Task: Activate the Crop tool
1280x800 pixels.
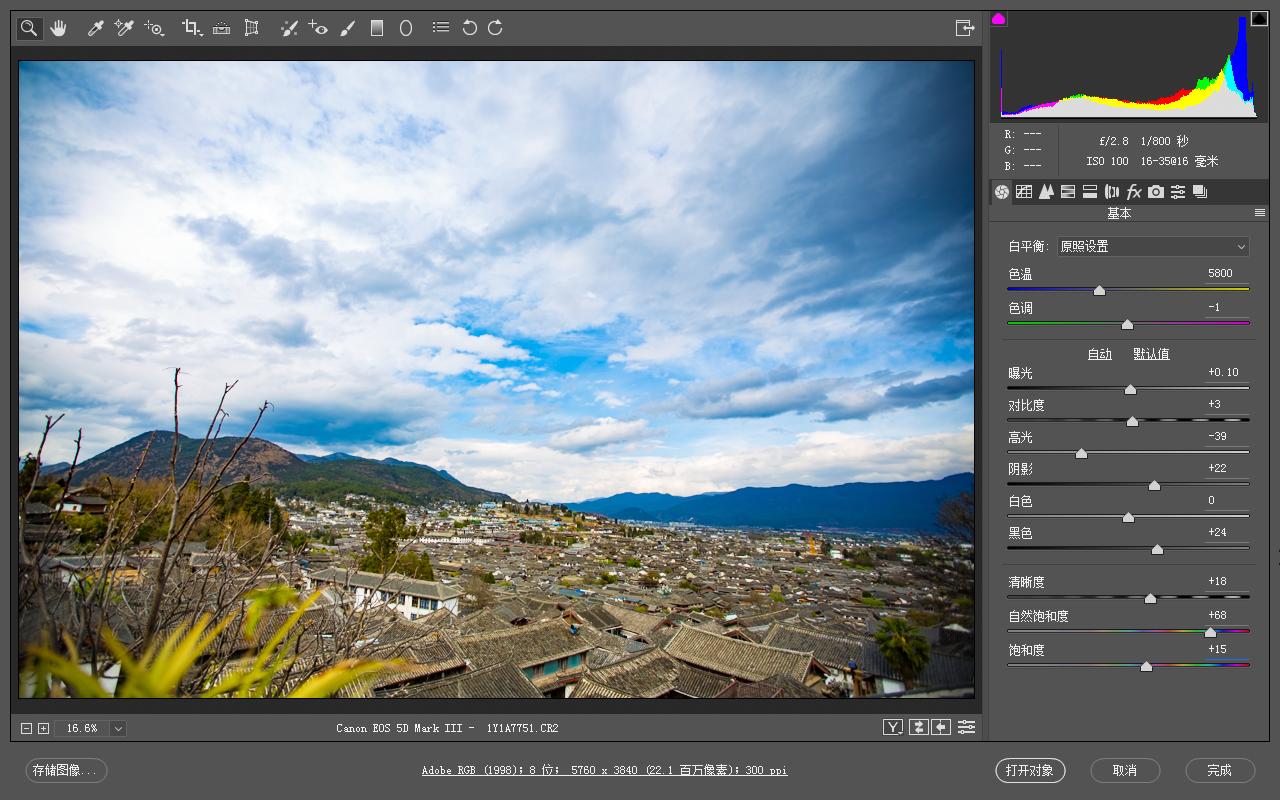Action: pos(191,28)
